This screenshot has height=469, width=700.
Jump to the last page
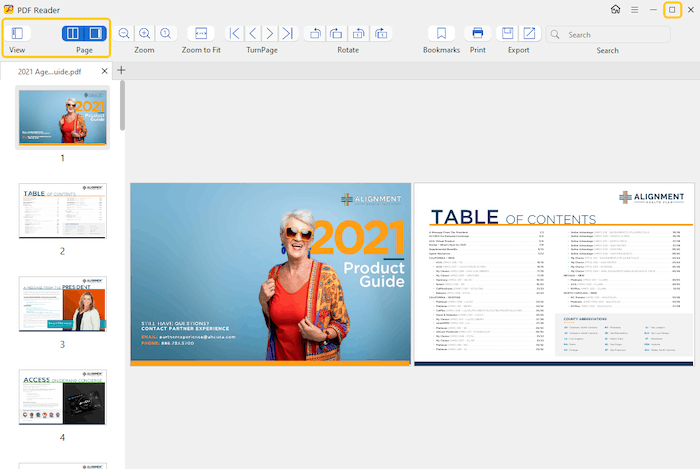point(288,33)
